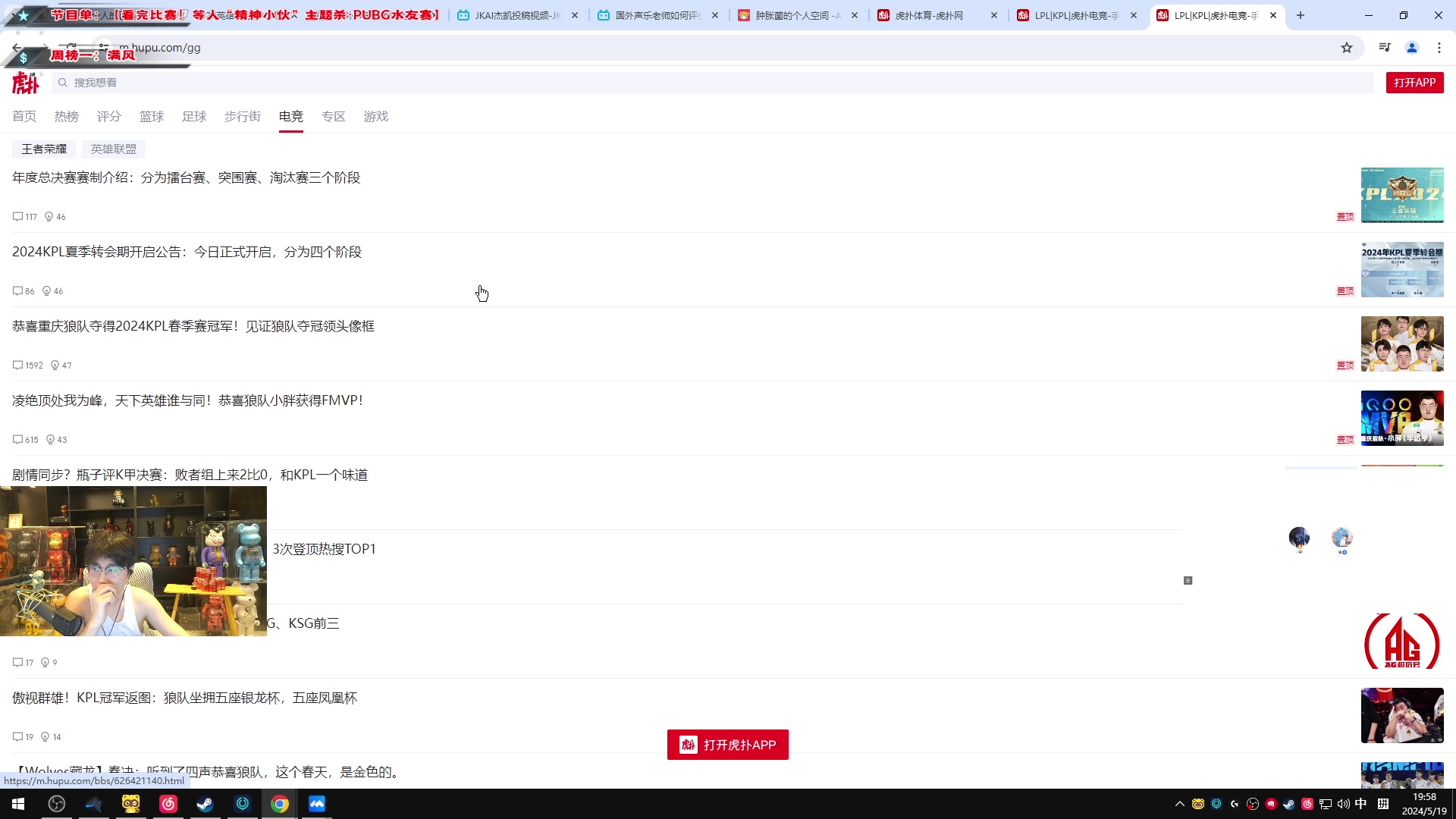Open a new browser tab with plus
Image resolution: width=1456 pixels, height=819 pixels.
coord(1301,15)
